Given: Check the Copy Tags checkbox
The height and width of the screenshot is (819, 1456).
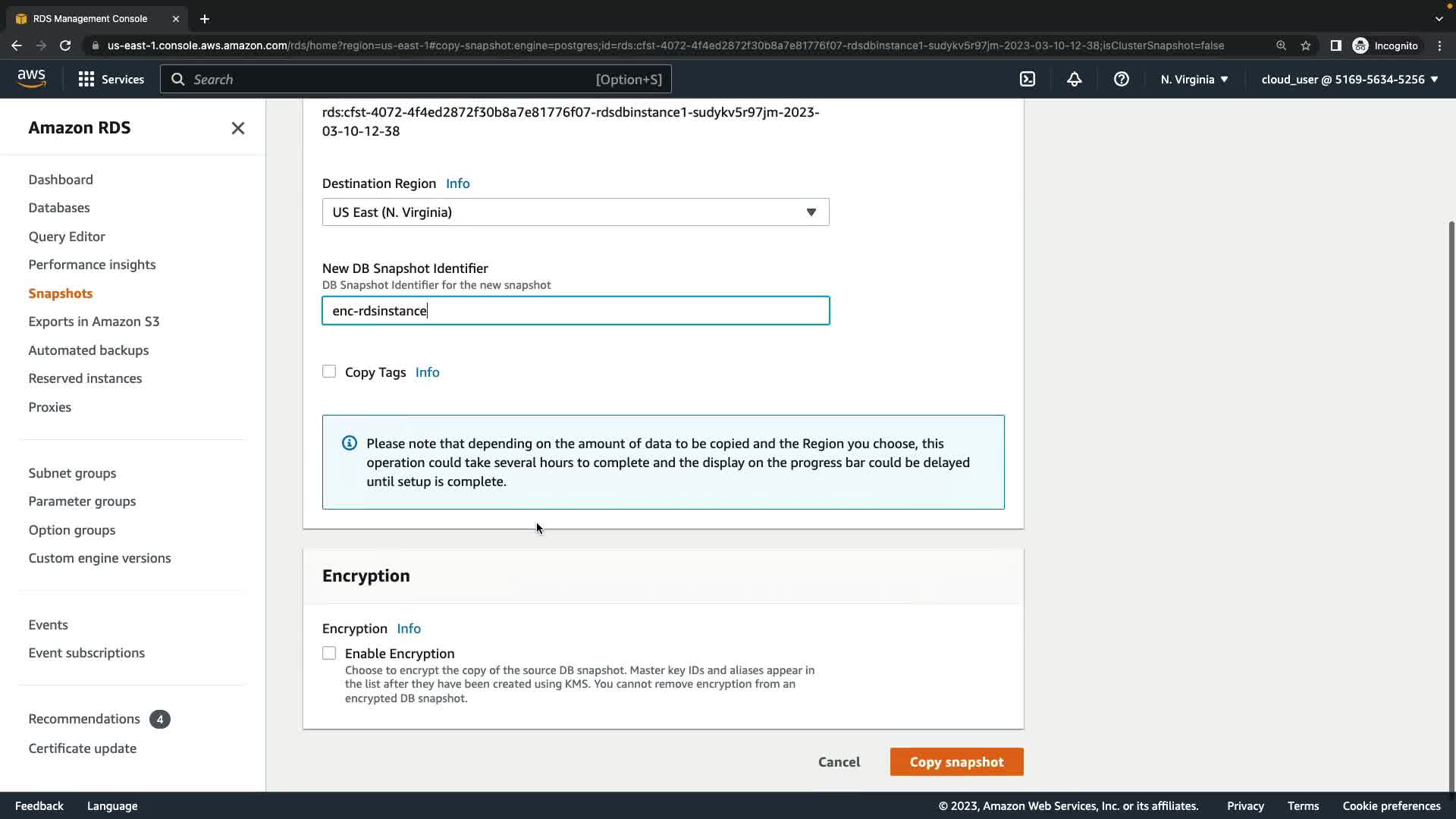Looking at the screenshot, I should (x=329, y=372).
